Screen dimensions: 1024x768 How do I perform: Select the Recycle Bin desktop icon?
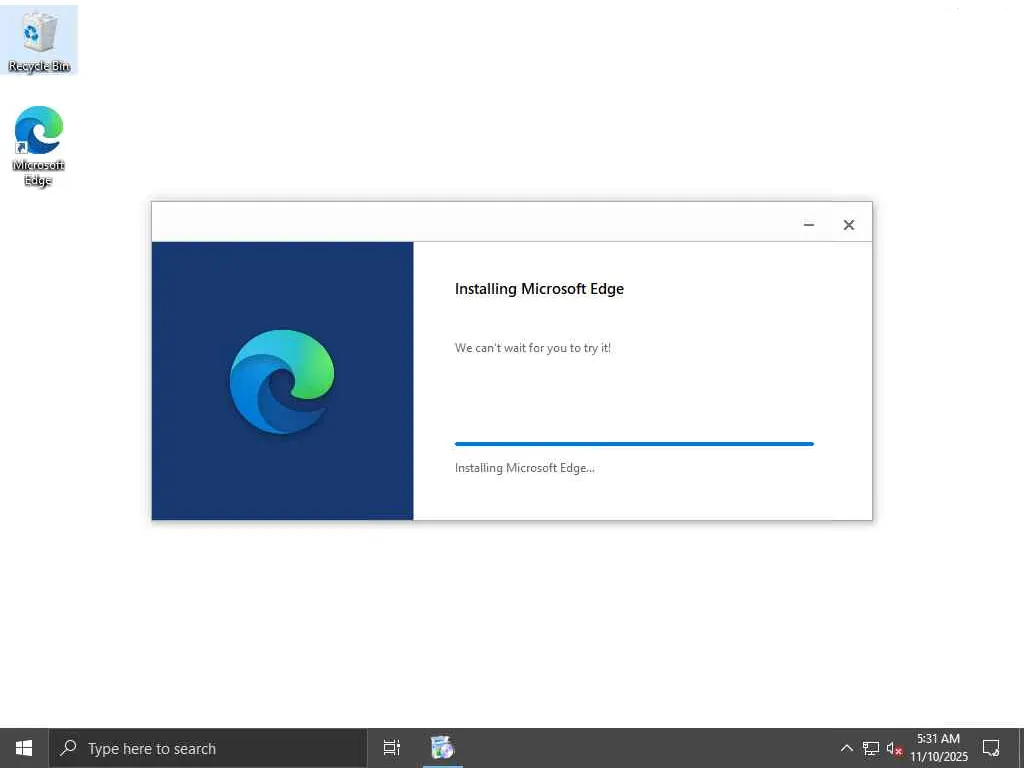pos(39,40)
